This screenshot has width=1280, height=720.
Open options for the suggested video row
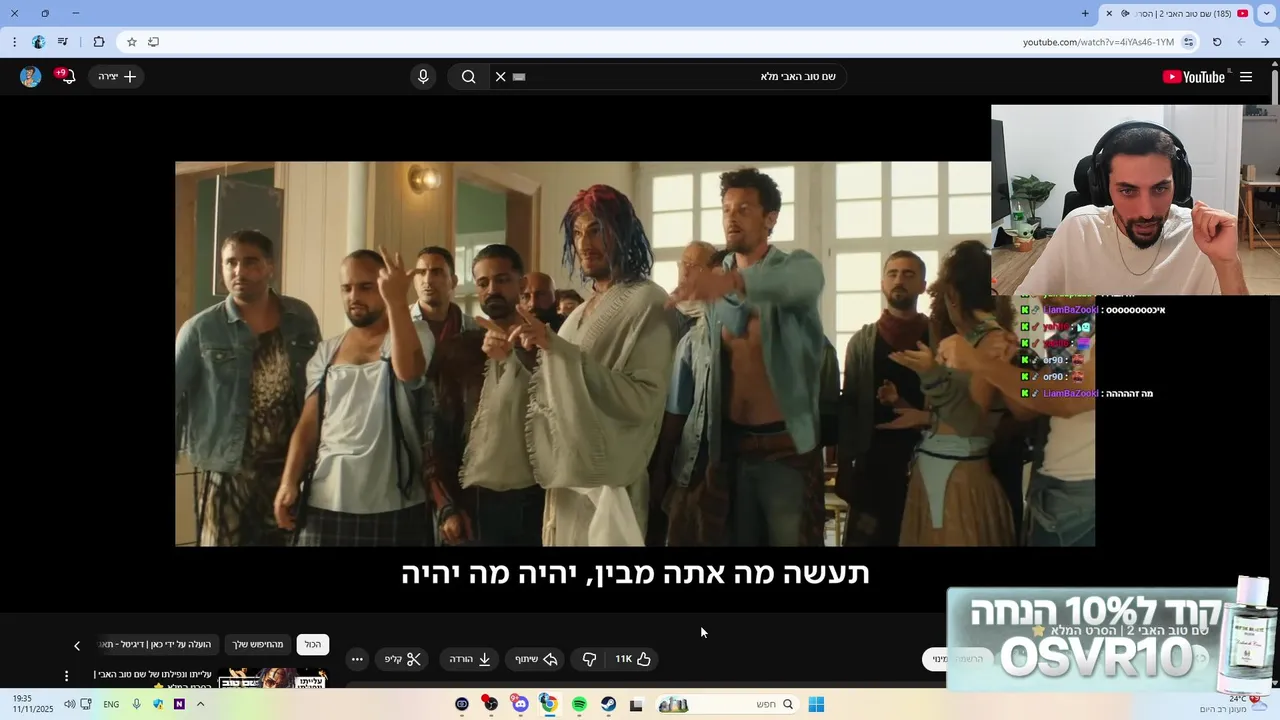(67, 676)
